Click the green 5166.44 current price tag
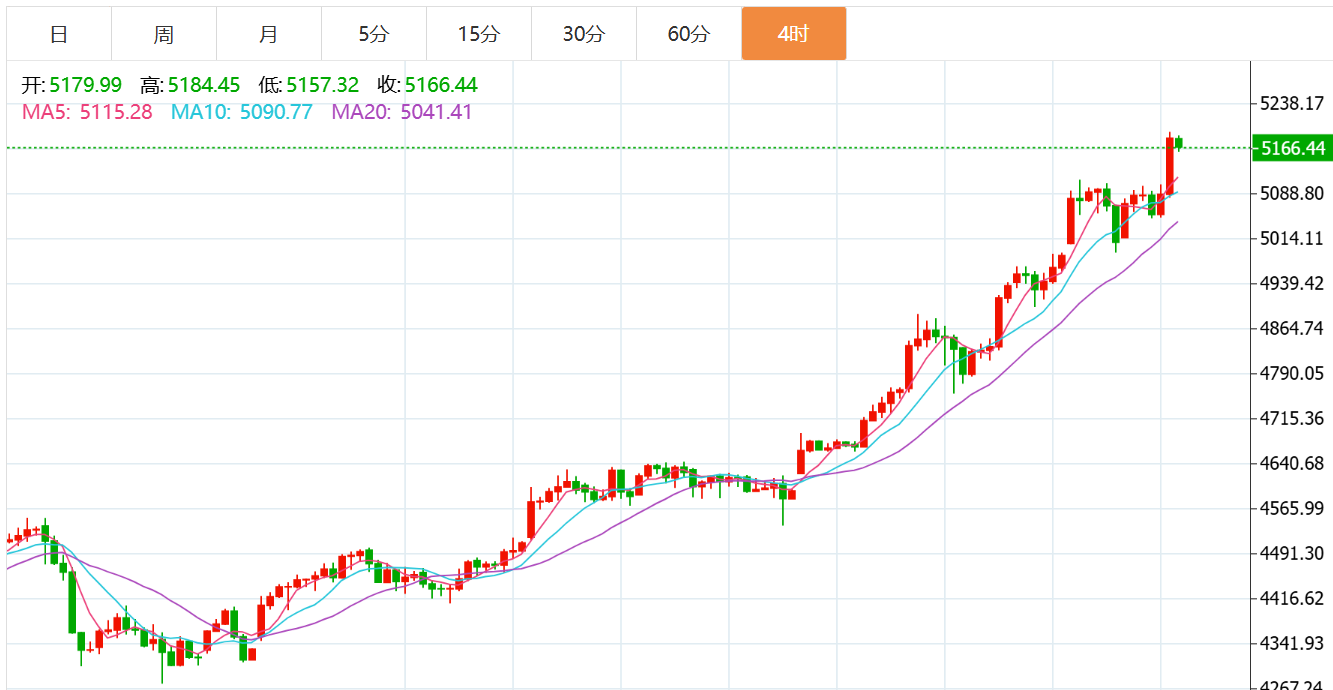 pyautogui.click(x=1293, y=149)
